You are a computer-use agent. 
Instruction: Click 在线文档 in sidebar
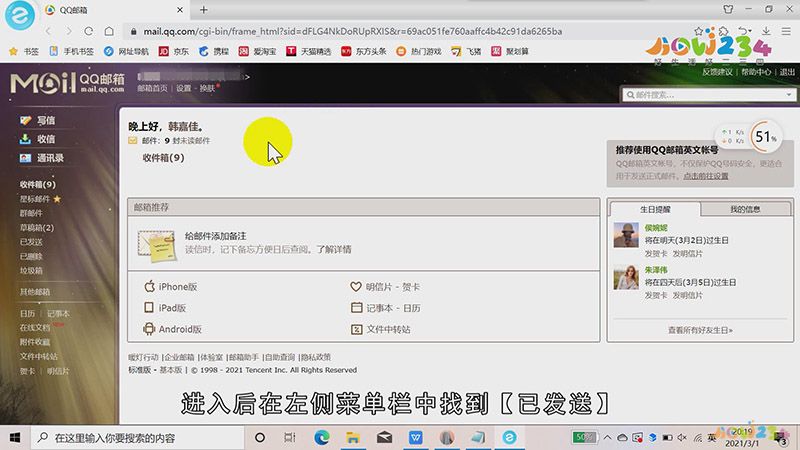(35, 328)
